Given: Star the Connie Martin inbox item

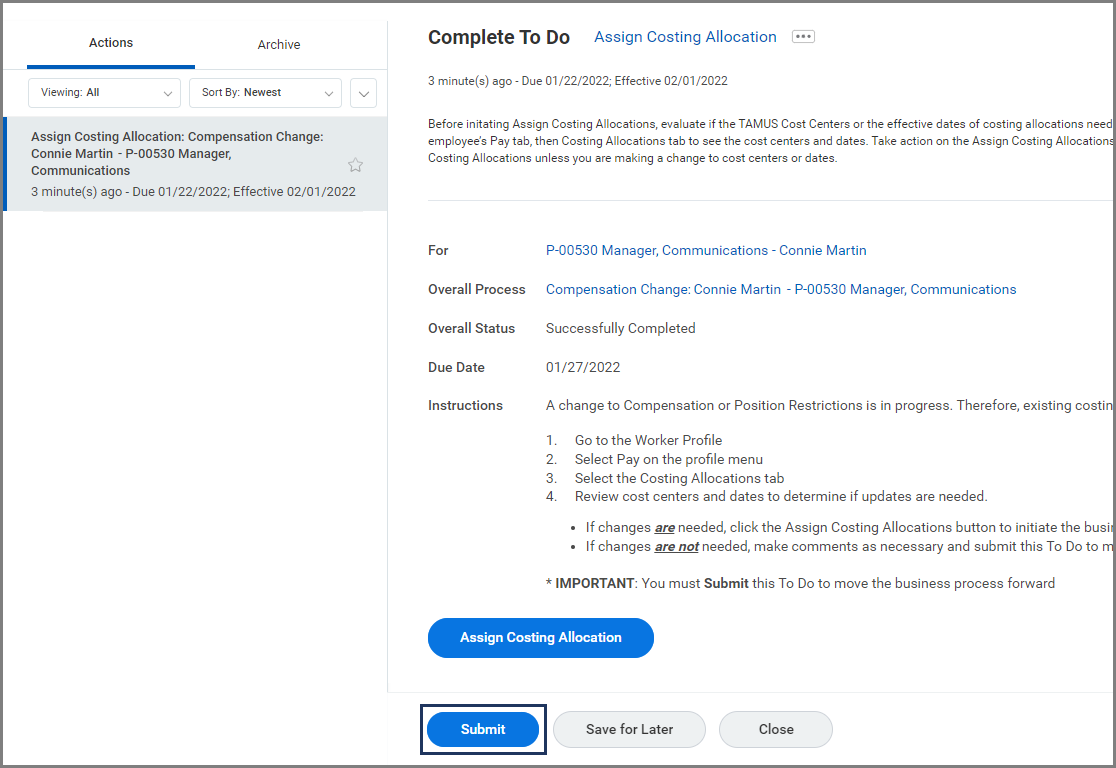Looking at the screenshot, I should pos(355,165).
